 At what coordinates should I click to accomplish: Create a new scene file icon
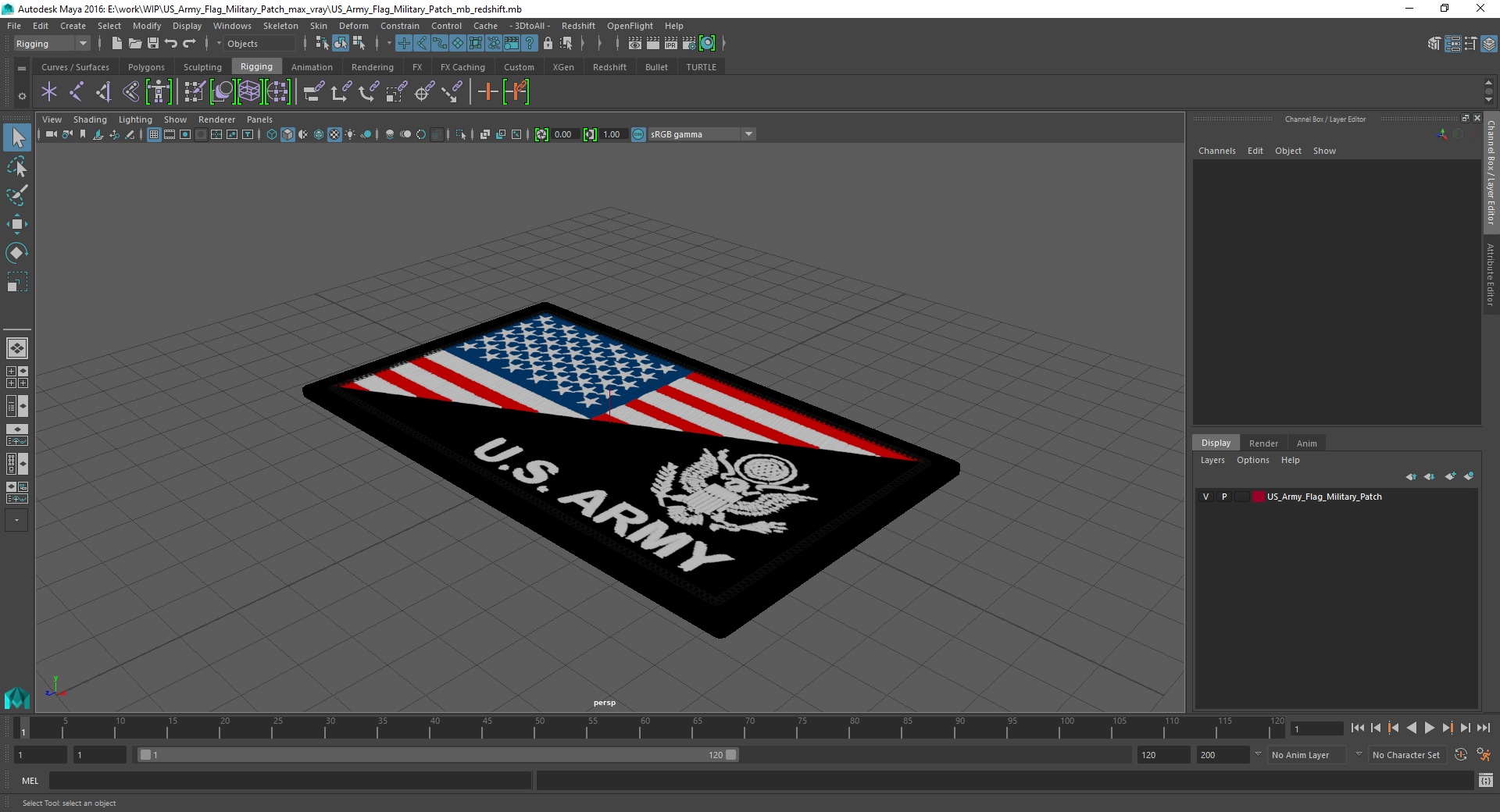click(x=116, y=44)
